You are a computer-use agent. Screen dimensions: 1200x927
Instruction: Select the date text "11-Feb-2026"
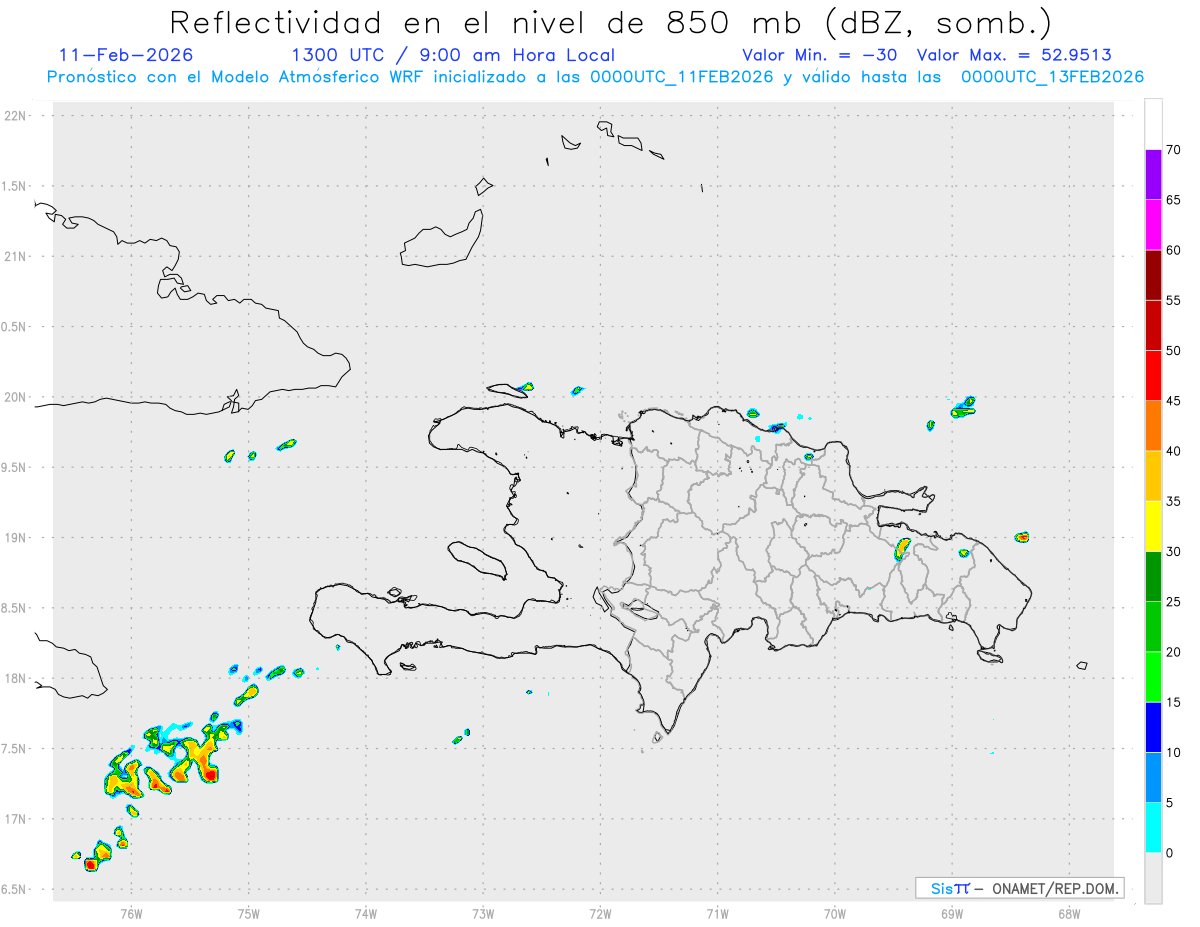[127, 55]
